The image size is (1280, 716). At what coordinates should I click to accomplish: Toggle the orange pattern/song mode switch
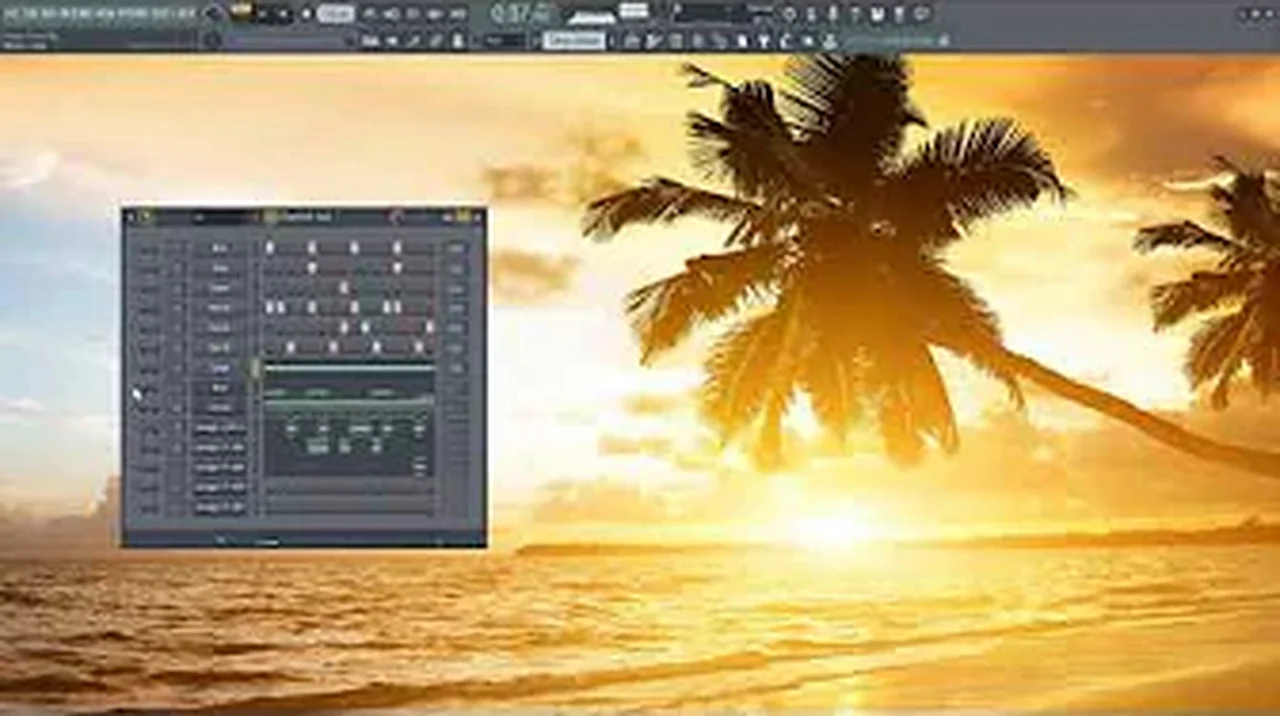243,12
